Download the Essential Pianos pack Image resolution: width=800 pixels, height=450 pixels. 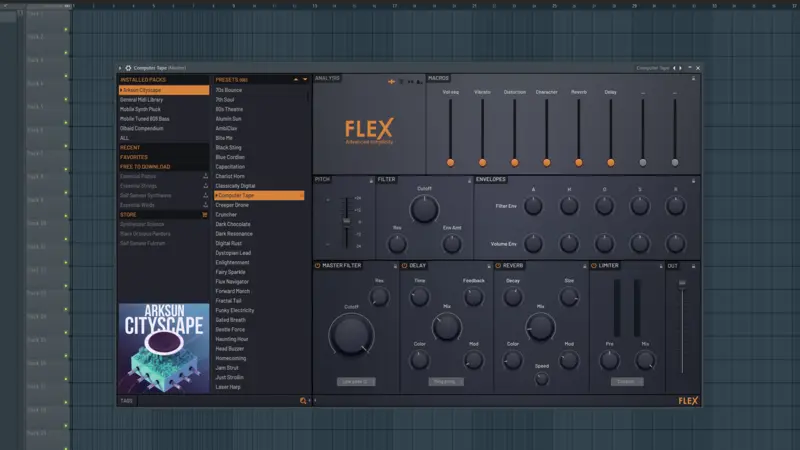click(x=206, y=177)
